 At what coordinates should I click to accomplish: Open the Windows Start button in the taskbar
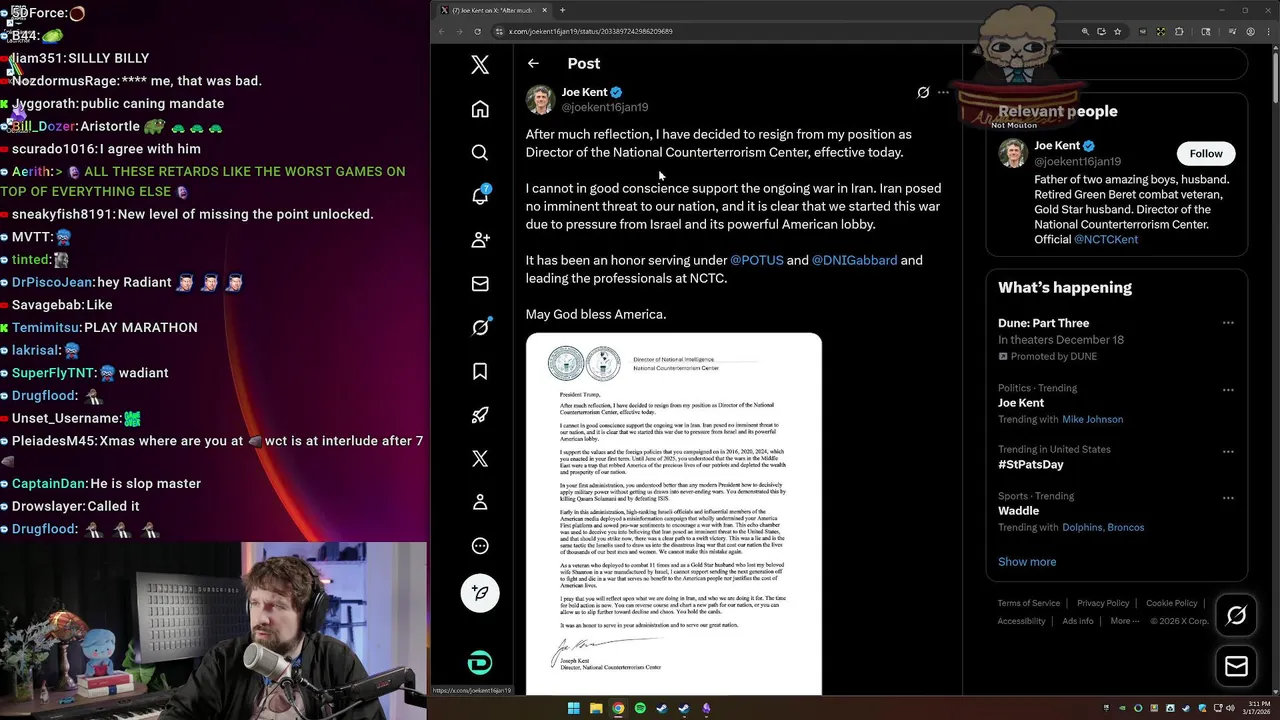point(574,709)
